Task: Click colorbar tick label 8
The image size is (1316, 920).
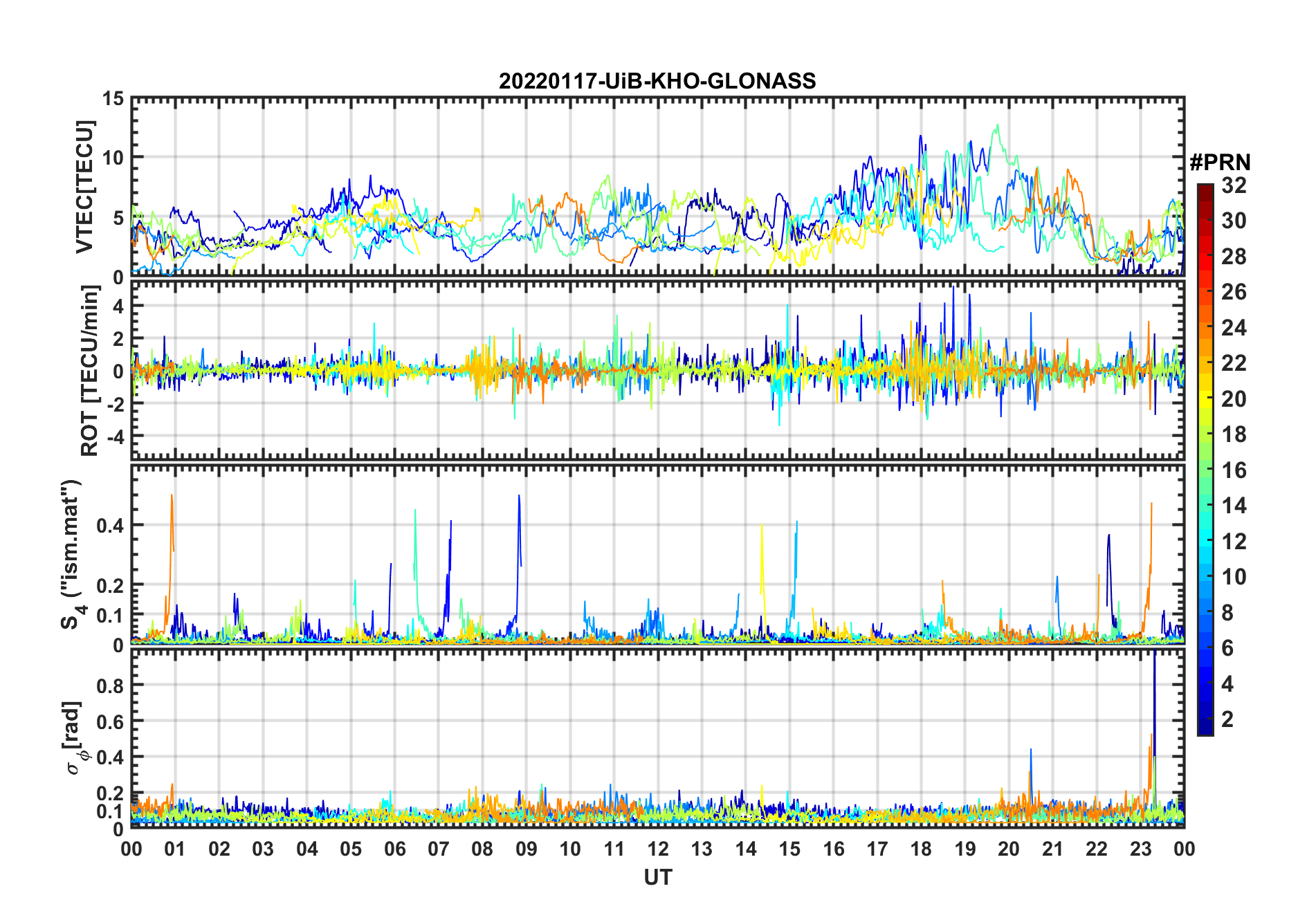Action: (x=1227, y=612)
